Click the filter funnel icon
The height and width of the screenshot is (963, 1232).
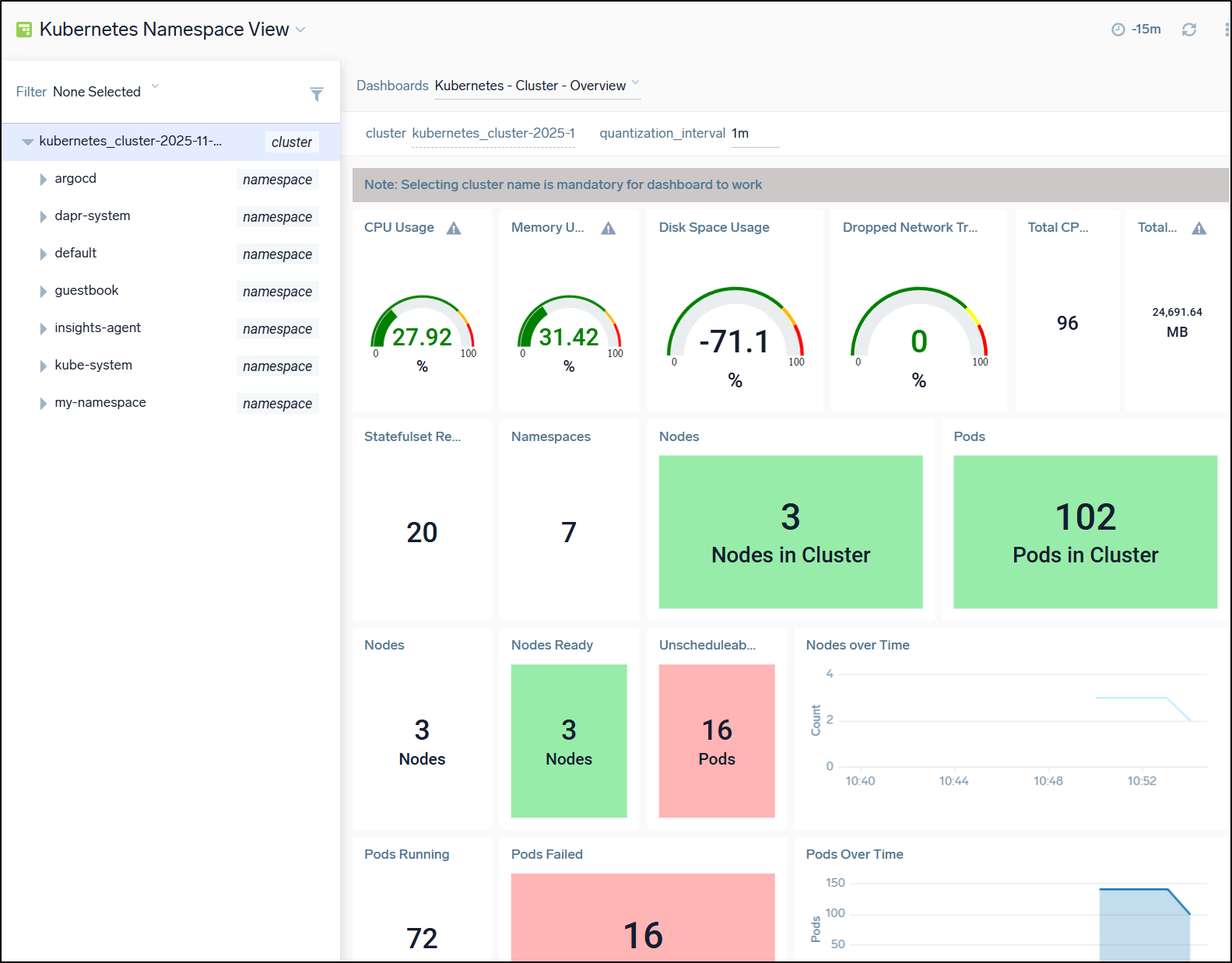point(316,94)
